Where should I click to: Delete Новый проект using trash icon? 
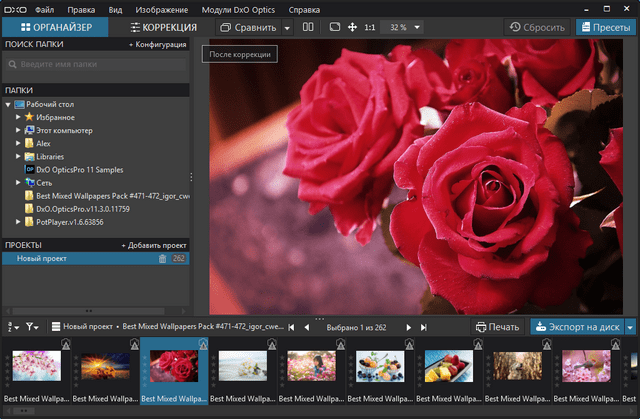point(163,259)
